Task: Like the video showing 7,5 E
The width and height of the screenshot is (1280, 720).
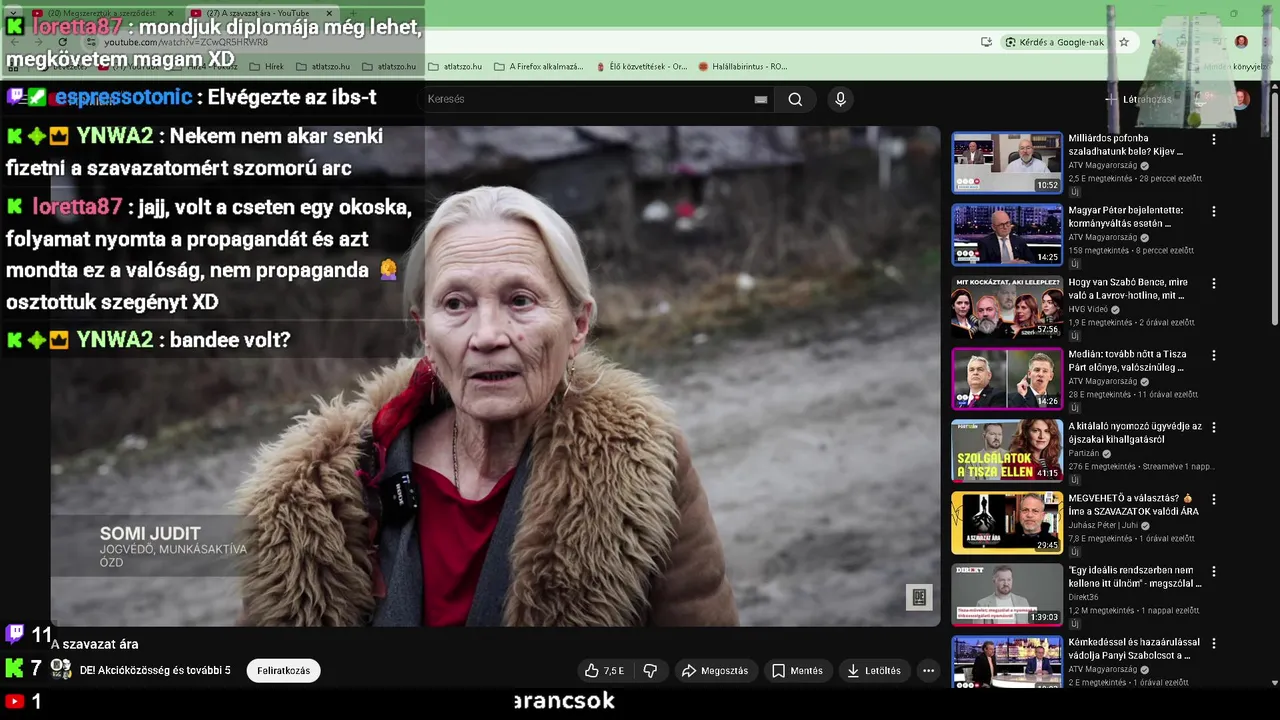Action: point(603,671)
